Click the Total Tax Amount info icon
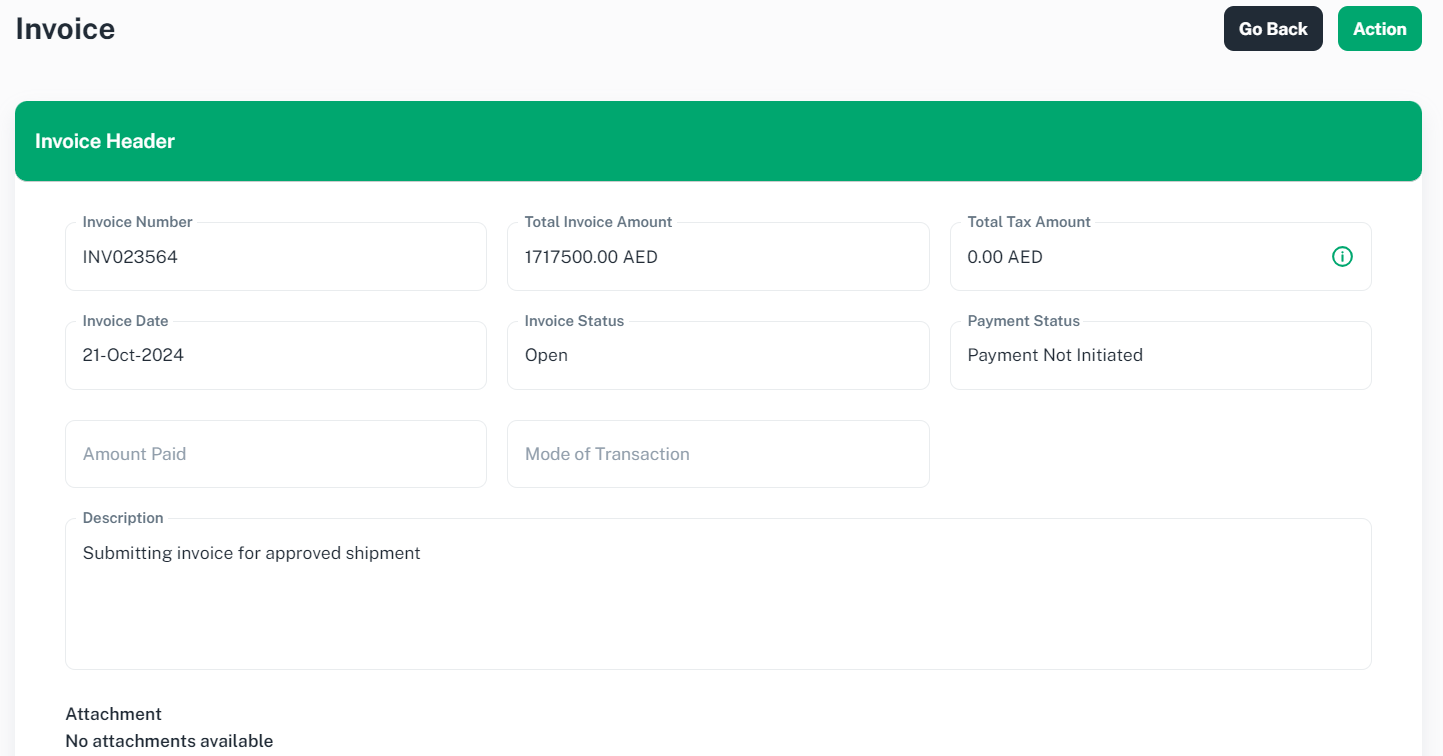The width and height of the screenshot is (1443, 756). coord(1342,257)
